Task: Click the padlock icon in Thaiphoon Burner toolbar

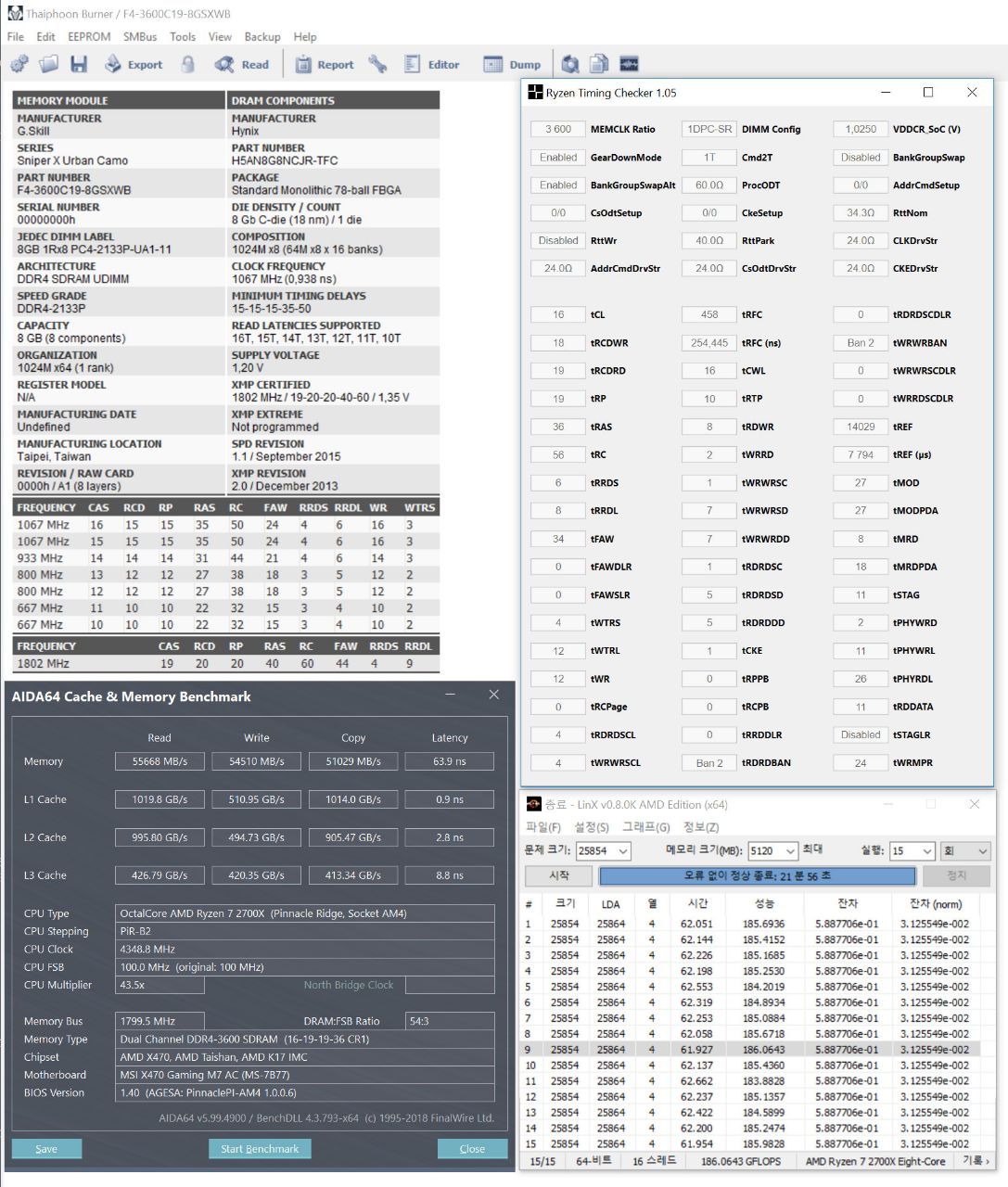Action: point(188,64)
